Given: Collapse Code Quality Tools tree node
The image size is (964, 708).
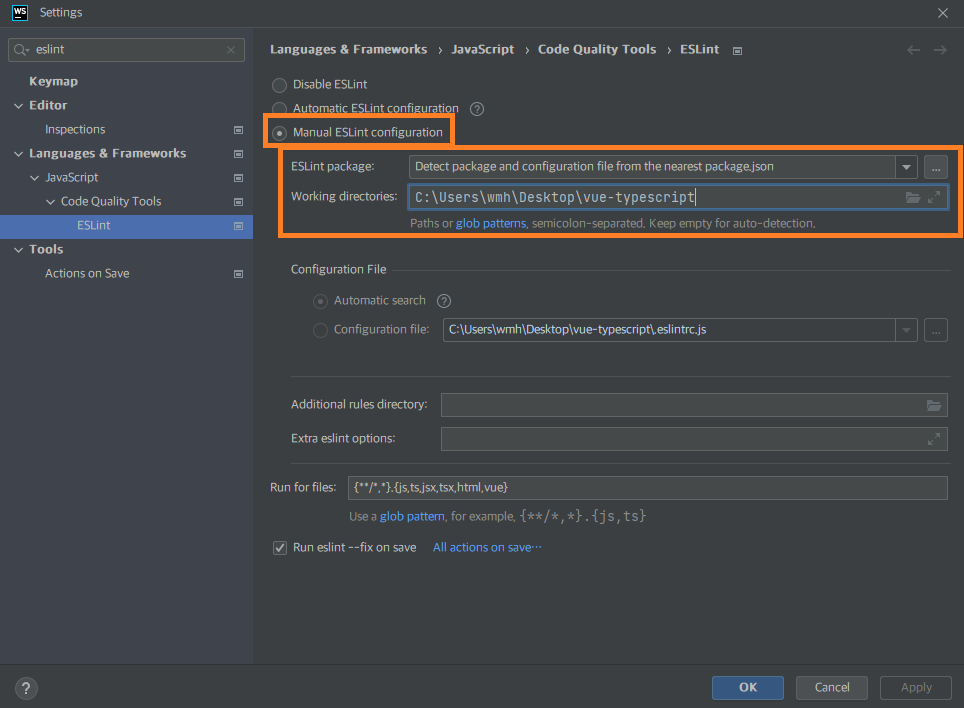Looking at the screenshot, I should tap(50, 202).
